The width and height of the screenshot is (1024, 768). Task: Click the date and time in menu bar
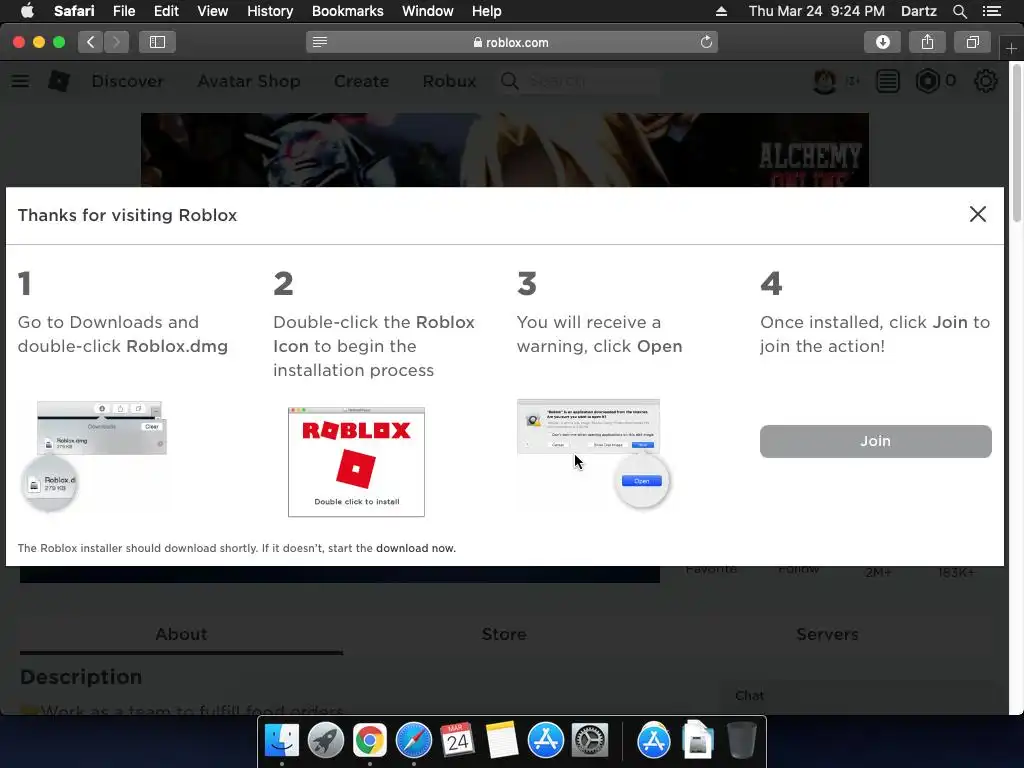tap(816, 11)
